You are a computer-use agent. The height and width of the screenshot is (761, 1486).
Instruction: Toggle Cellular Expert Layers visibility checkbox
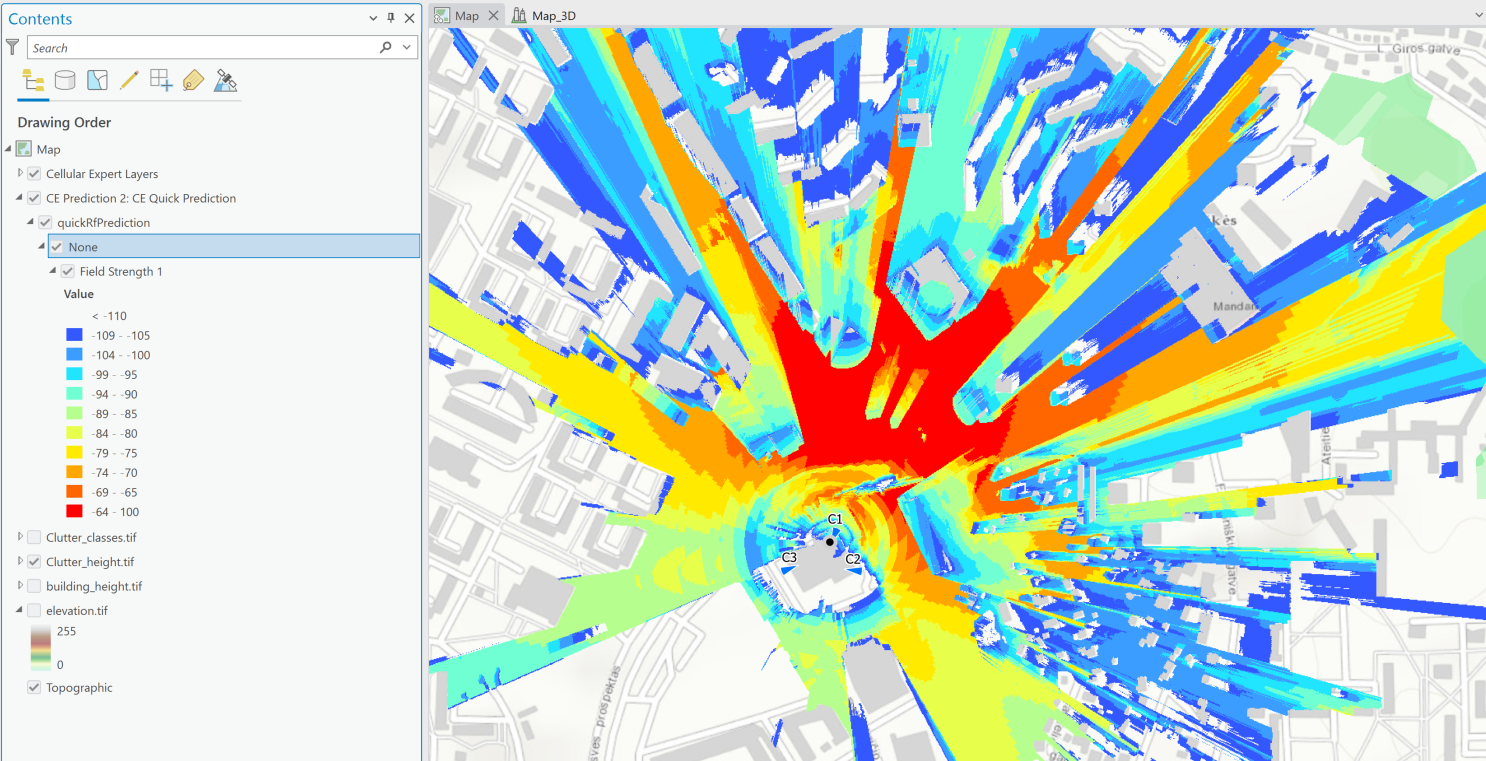click(34, 174)
